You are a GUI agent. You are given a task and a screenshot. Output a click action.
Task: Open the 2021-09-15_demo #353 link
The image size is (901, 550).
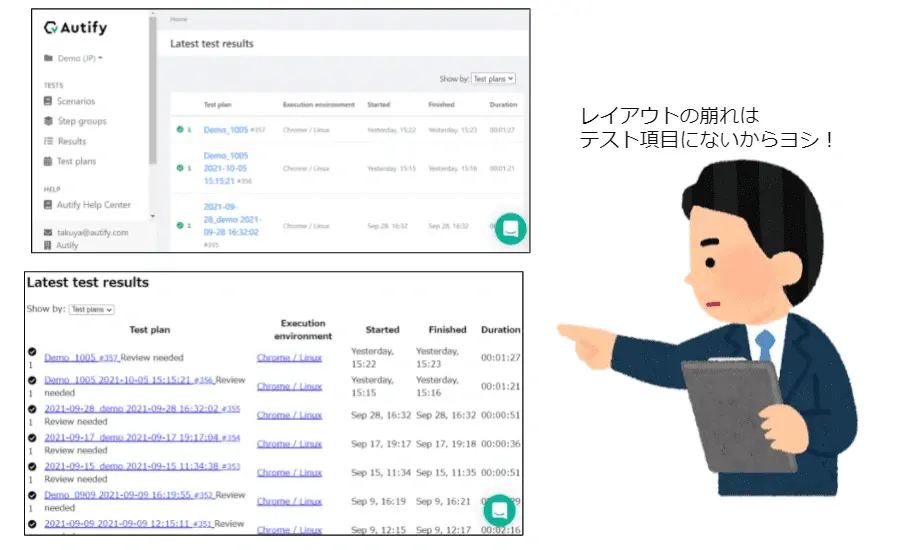[142, 466]
